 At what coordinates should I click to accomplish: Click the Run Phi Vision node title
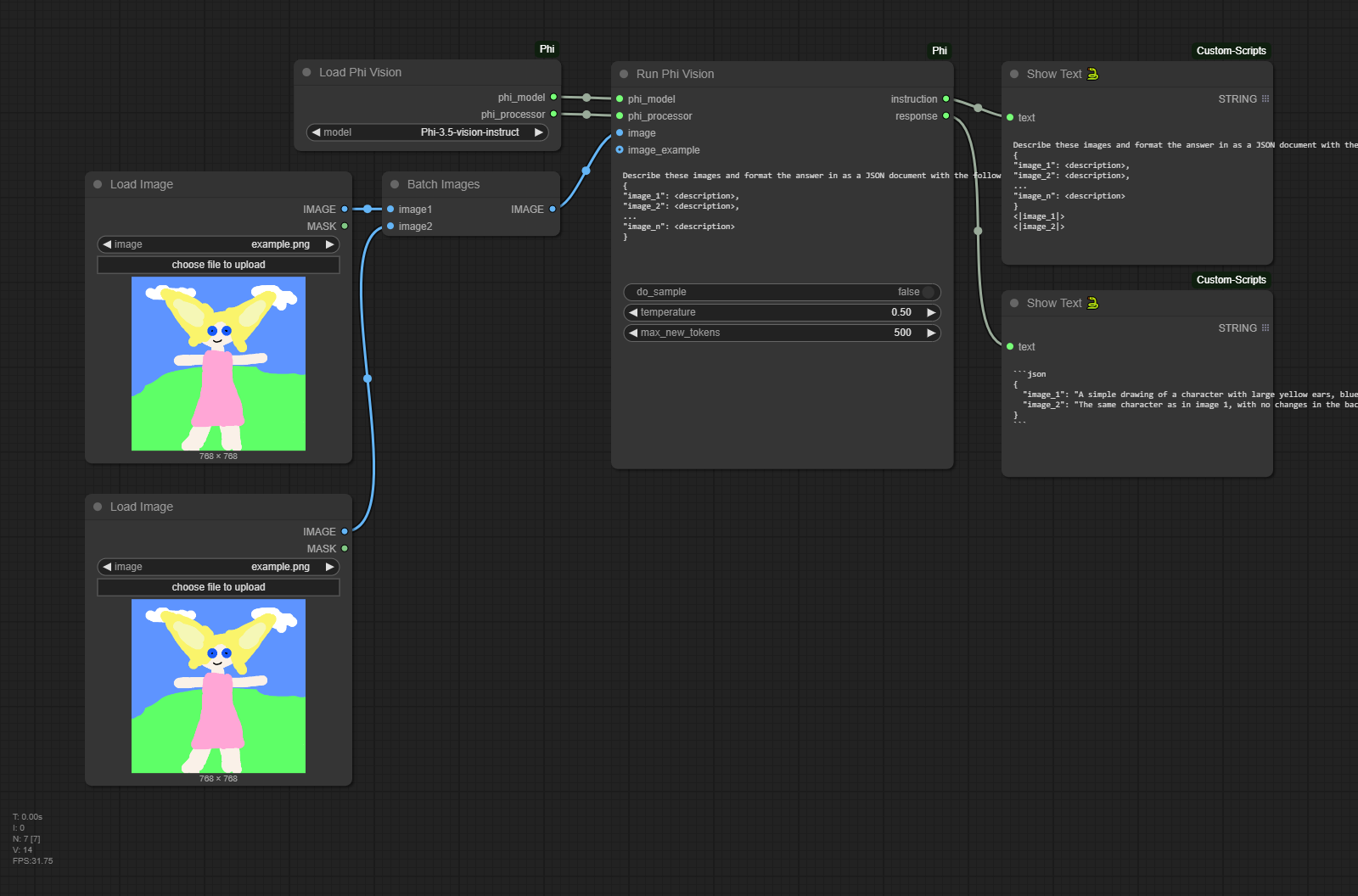(x=675, y=74)
